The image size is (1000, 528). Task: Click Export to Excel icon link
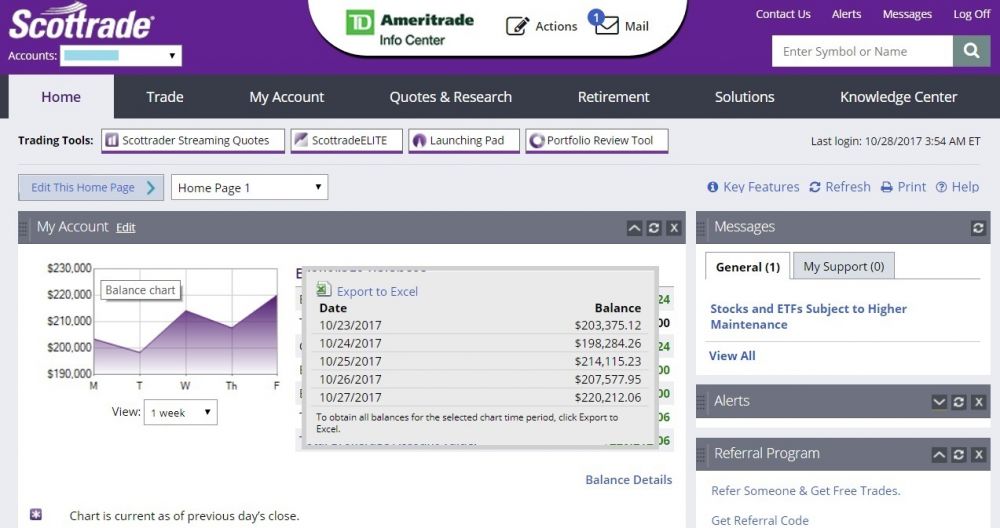(x=324, y=291)
